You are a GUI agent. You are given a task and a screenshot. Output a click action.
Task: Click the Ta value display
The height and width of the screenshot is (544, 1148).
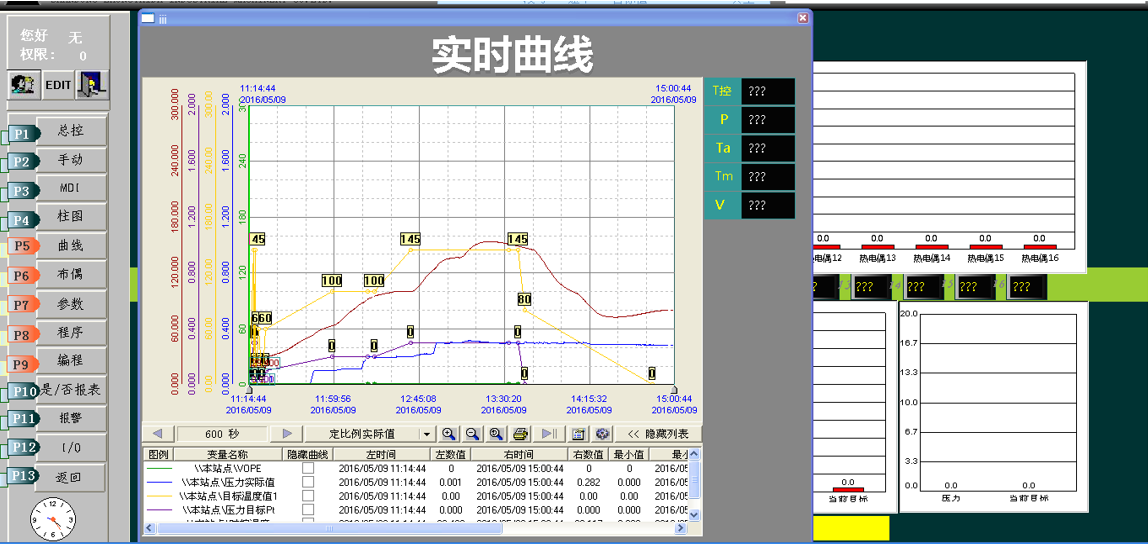click(768, 148)
